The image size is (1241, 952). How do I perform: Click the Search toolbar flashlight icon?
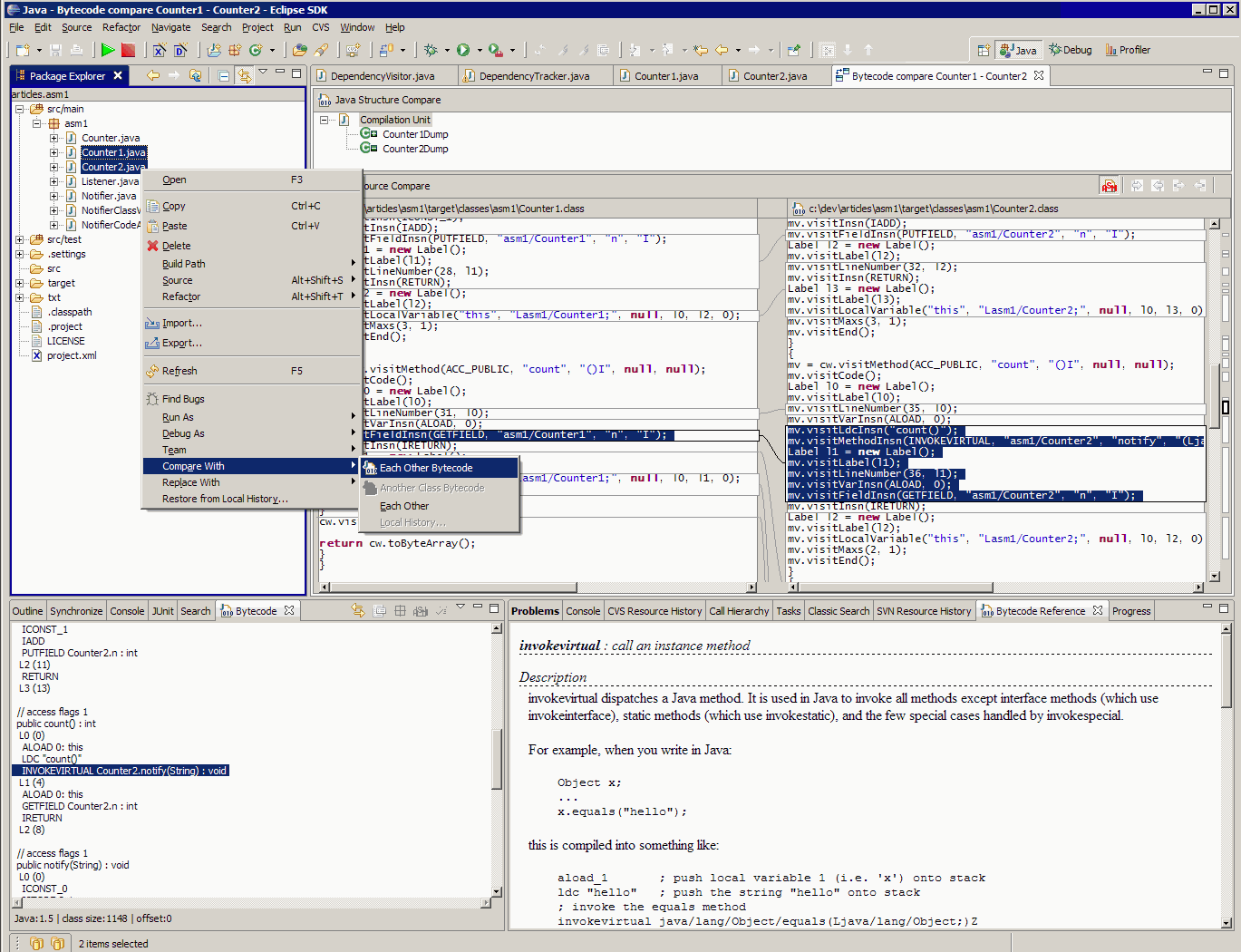[x=321, y=50]
